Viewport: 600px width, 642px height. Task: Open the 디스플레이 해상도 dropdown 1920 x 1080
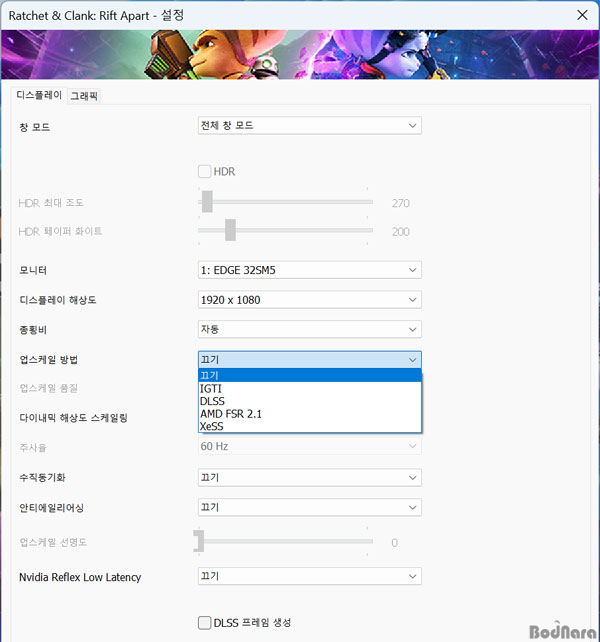point(310,300)
